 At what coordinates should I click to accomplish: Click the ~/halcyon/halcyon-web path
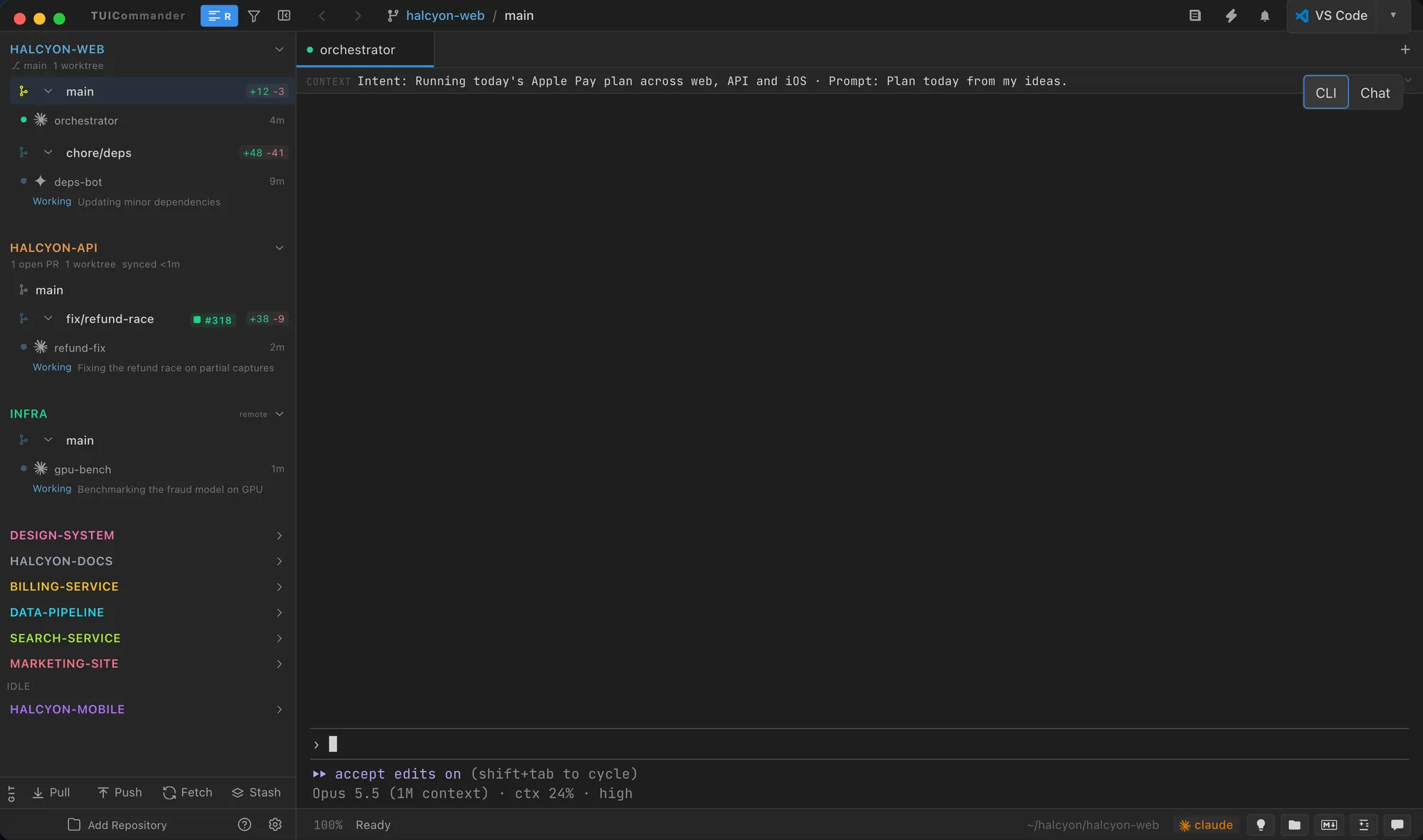pyautogui.click(x=1092, y=825)
